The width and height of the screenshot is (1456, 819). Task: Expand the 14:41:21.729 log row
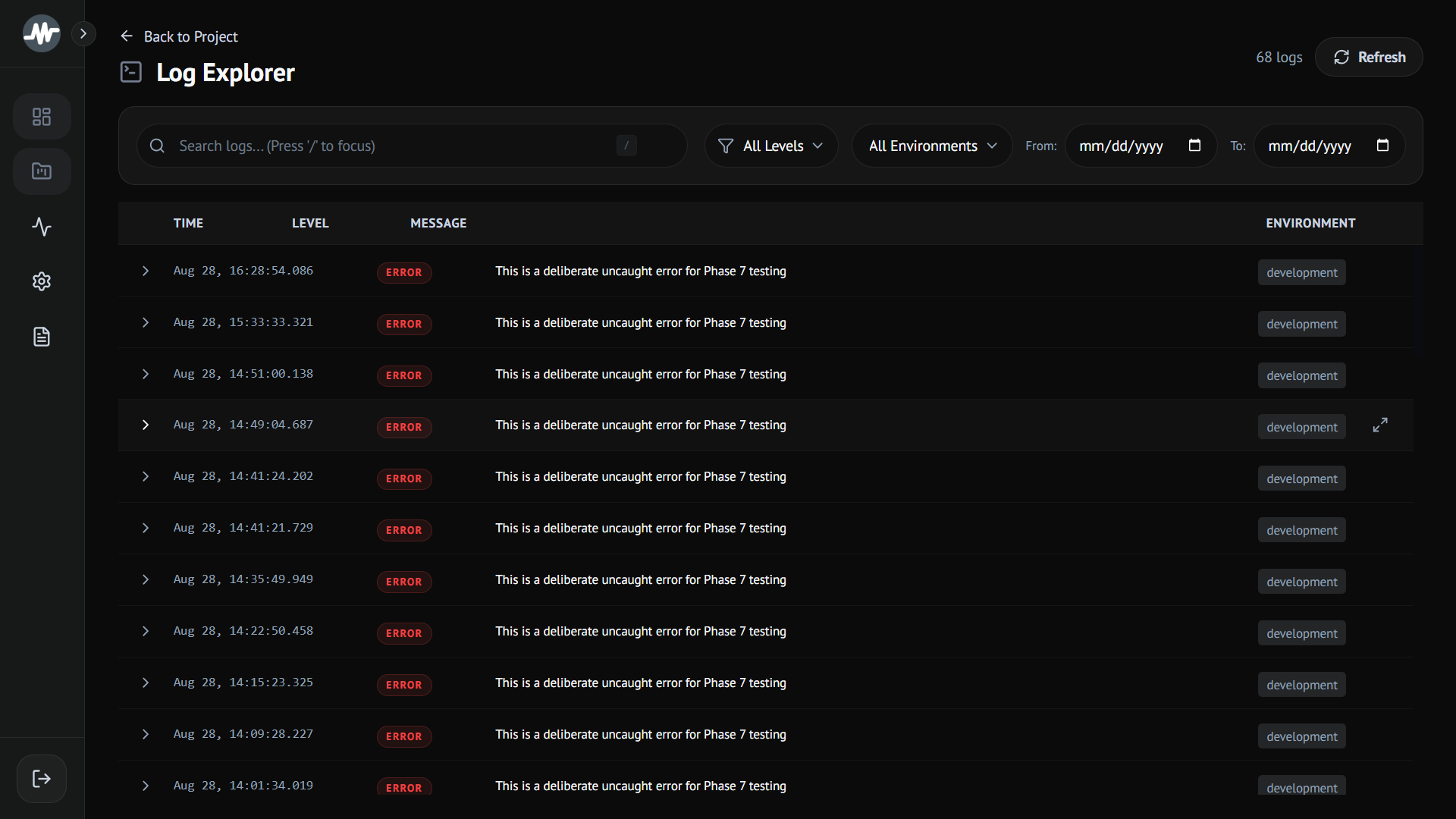click(x=146, y=528)
